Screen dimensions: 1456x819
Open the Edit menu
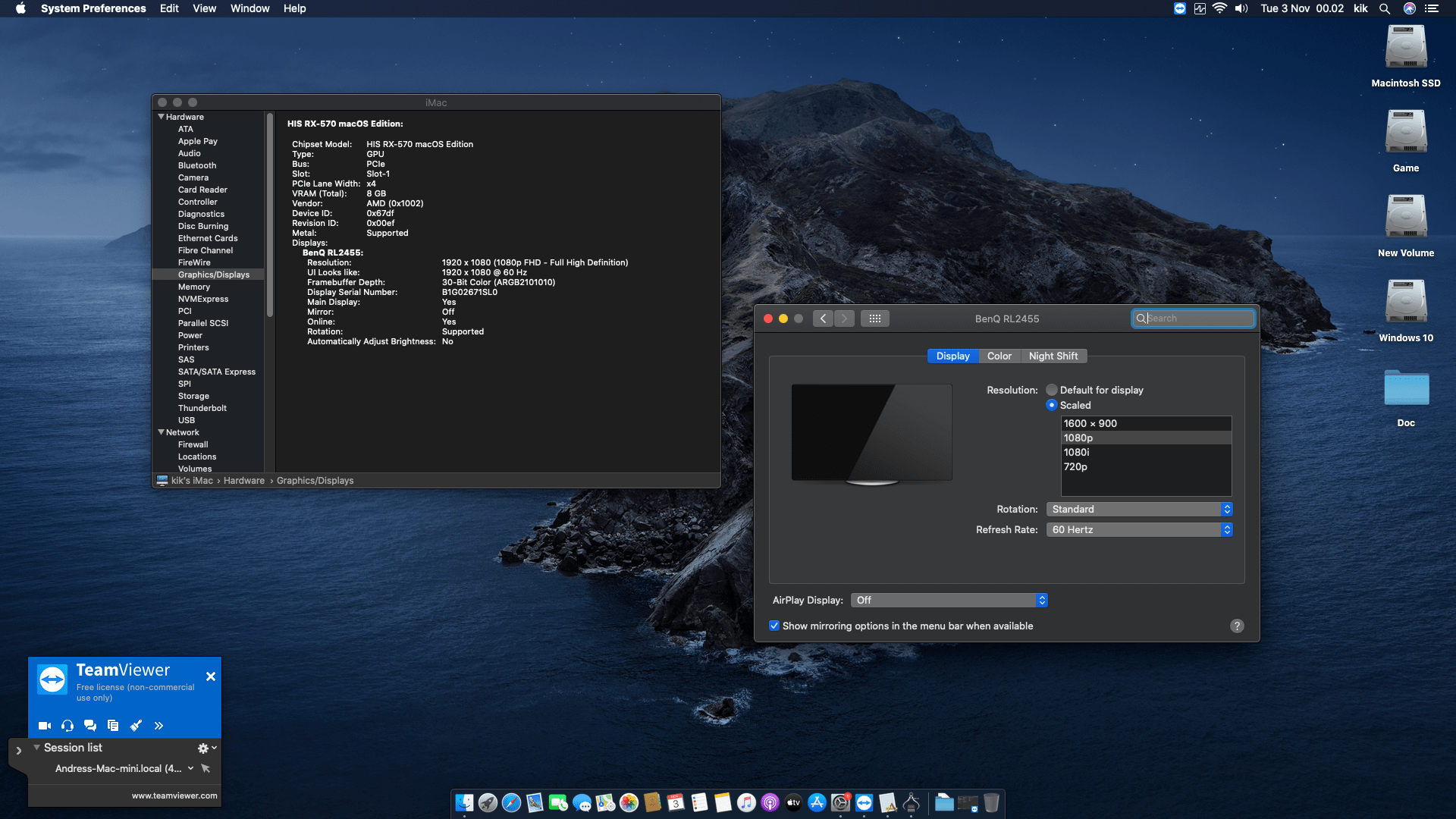point(169,8)
